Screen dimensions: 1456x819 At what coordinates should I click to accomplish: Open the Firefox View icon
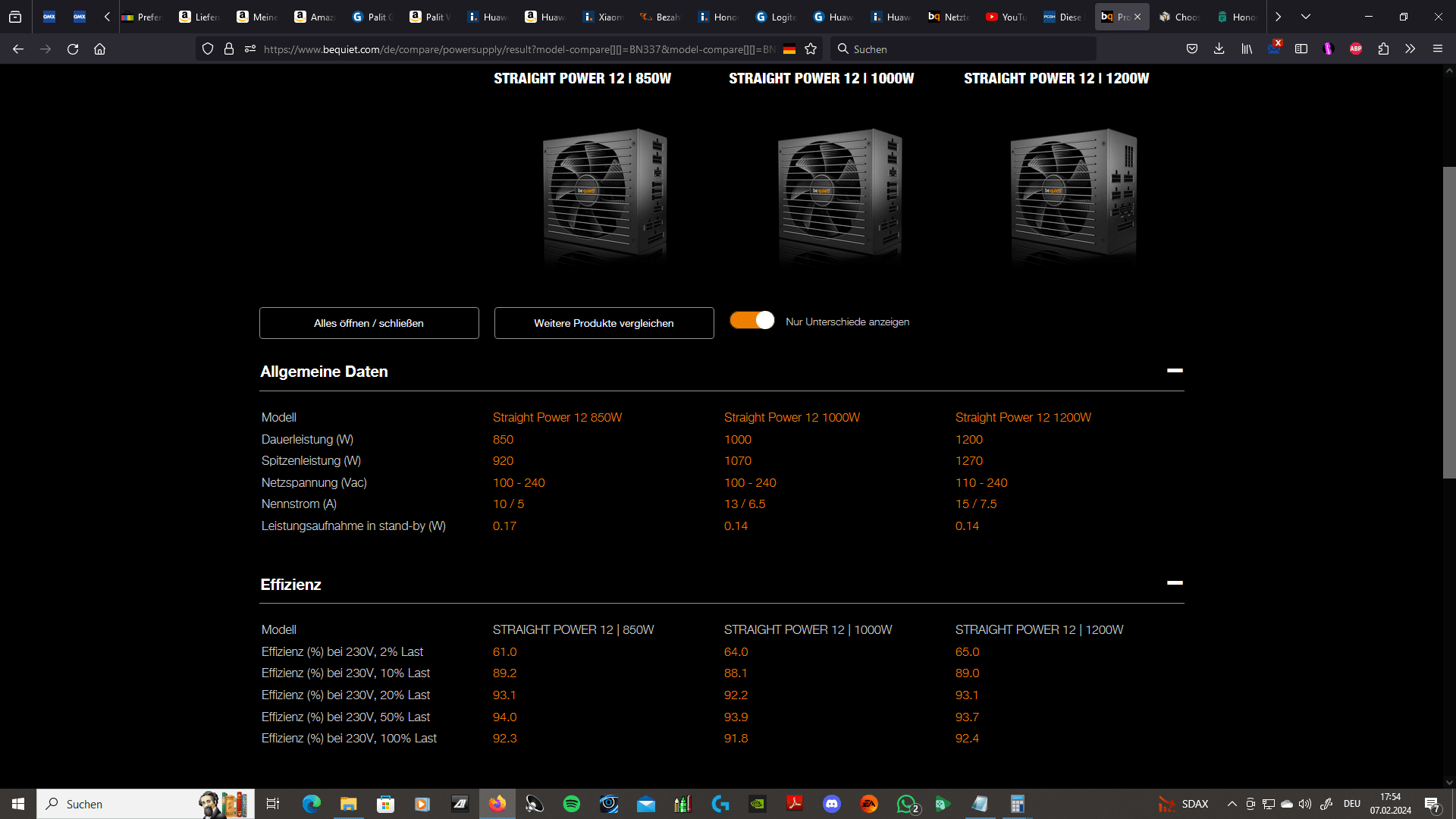[x=15, y=17]
